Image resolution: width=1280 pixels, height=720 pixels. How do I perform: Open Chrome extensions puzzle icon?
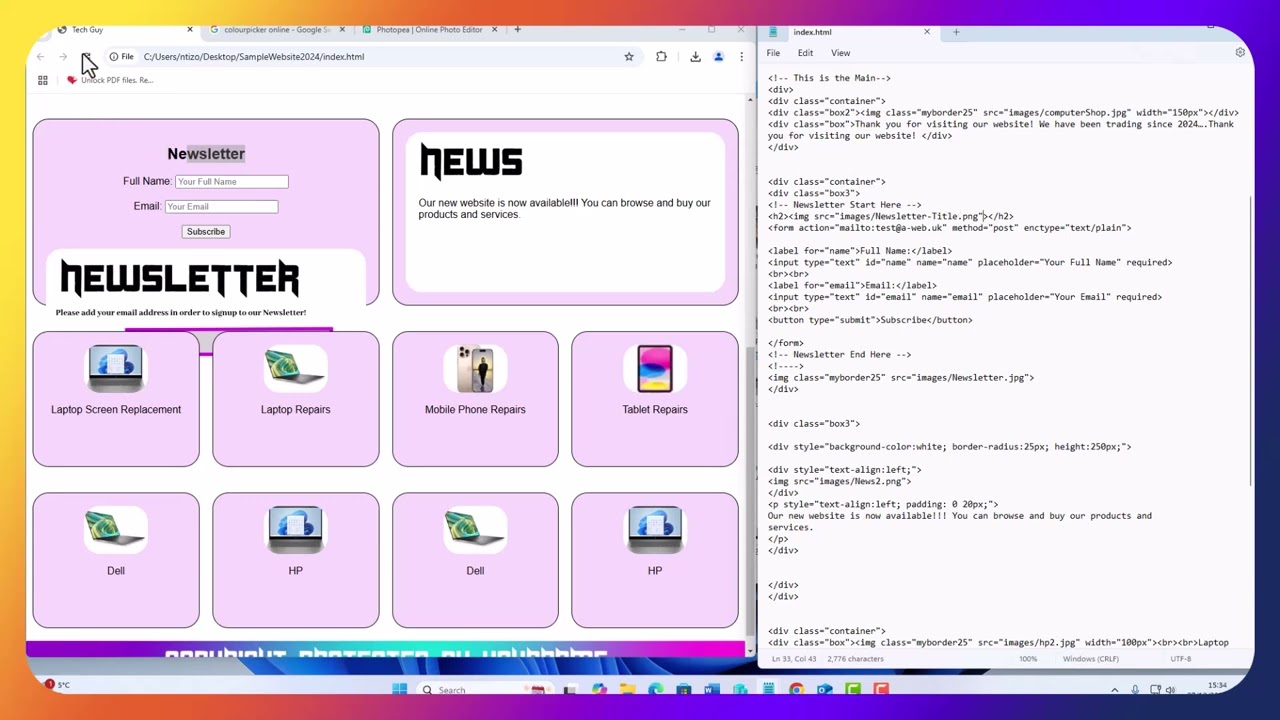tap(661, 57)
